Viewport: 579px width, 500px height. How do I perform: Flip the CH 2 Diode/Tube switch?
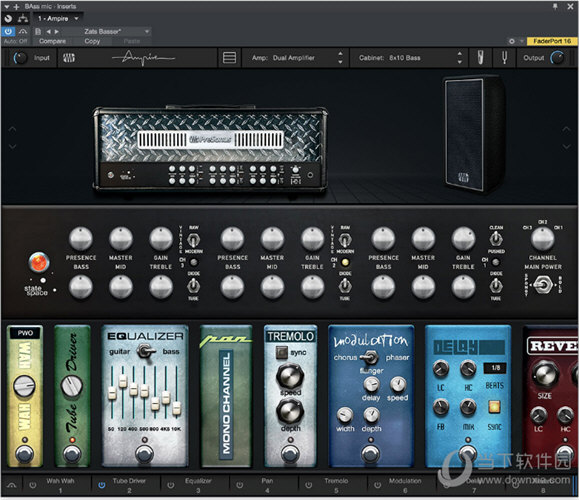(x=345, y=285)
